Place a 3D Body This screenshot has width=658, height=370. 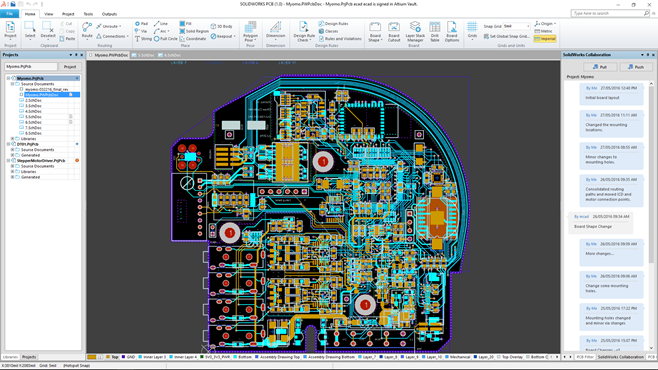221,26
